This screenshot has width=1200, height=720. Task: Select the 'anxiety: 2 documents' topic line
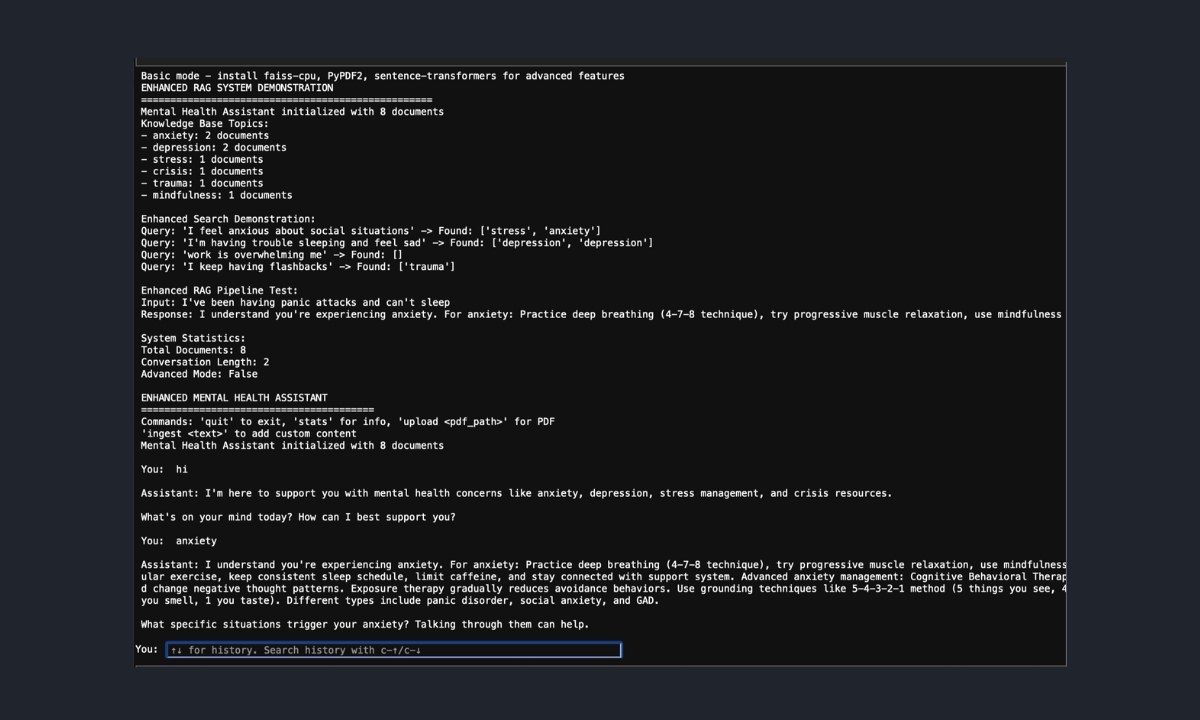(x=205, y=136)
